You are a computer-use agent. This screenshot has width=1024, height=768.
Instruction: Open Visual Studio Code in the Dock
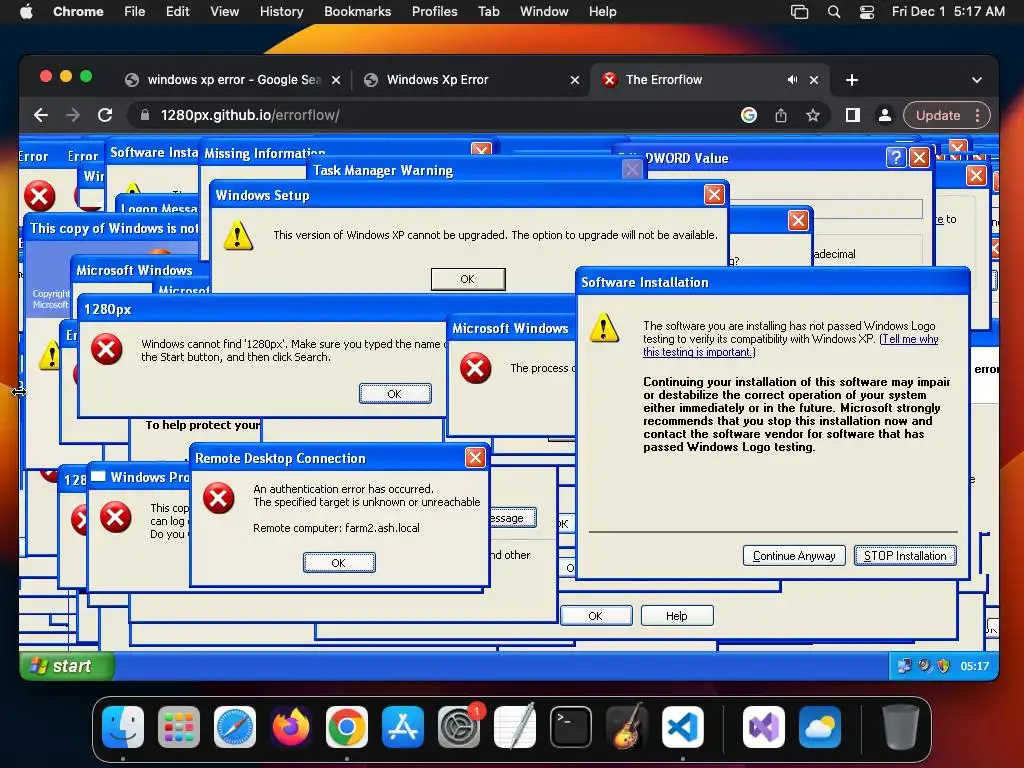(x=682, y=727)
